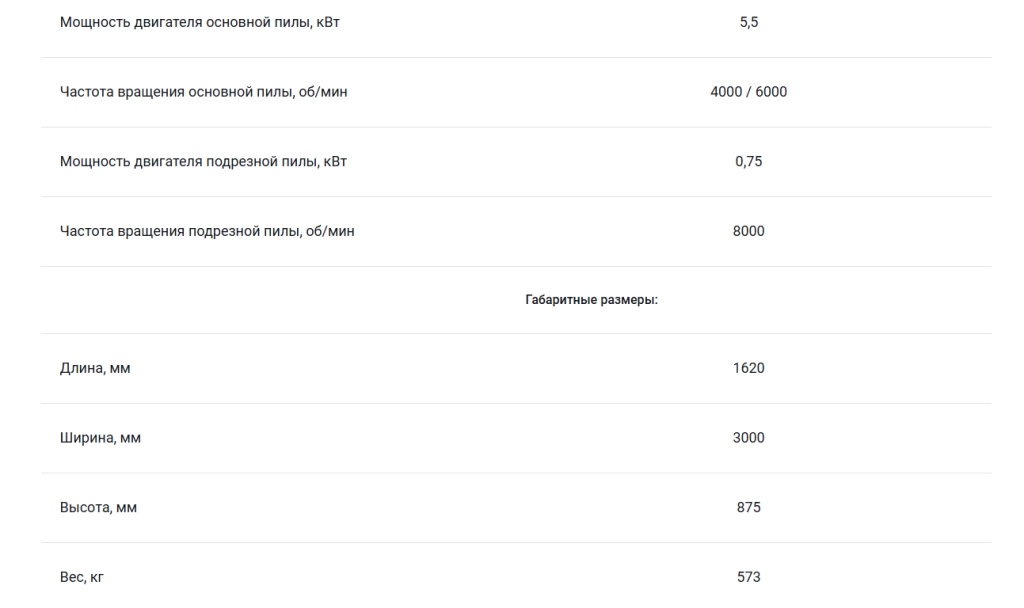Select the scoring saw rotation speed label
The width and height of the screenshot is (1024, 608).
[207, 231]
